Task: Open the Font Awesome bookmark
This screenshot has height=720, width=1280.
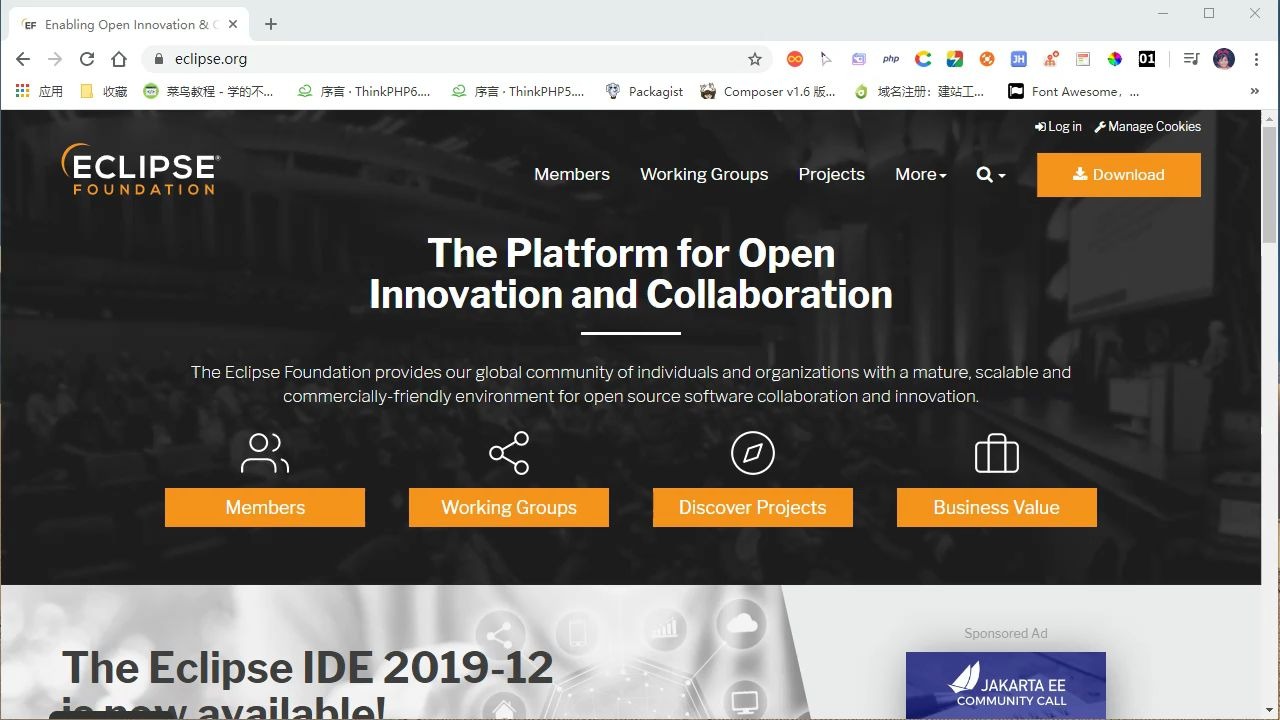Action: [x=1074, y=91]
